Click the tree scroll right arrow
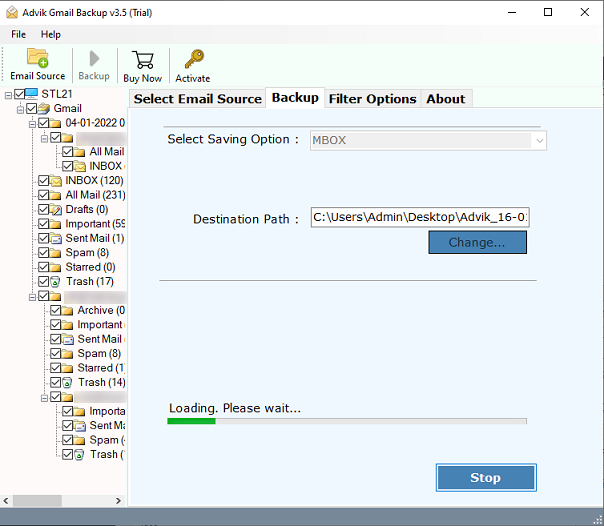The height and width of the screenshot is (526, 604). (118, 501)
